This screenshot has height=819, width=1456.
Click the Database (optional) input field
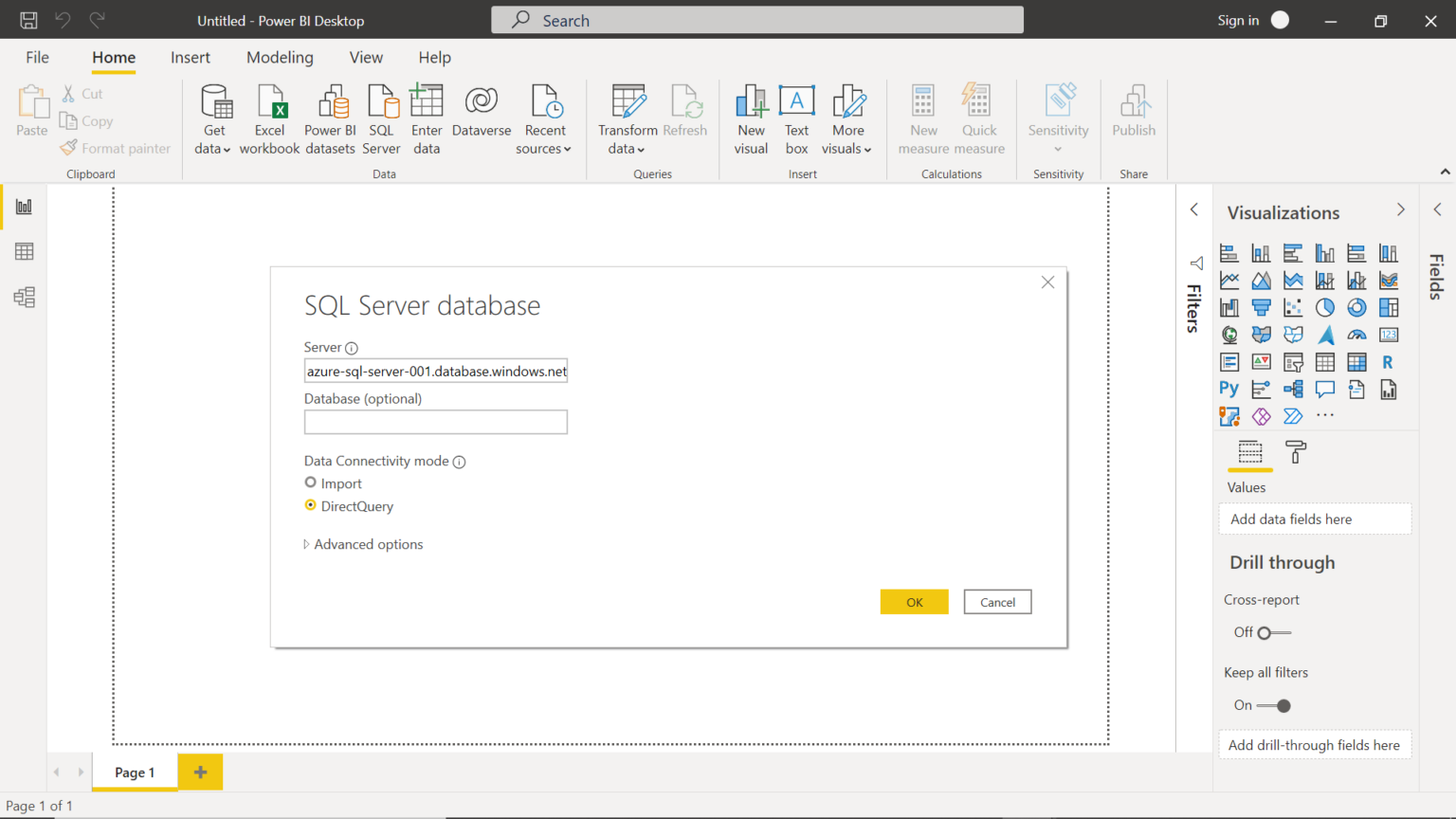435,421
